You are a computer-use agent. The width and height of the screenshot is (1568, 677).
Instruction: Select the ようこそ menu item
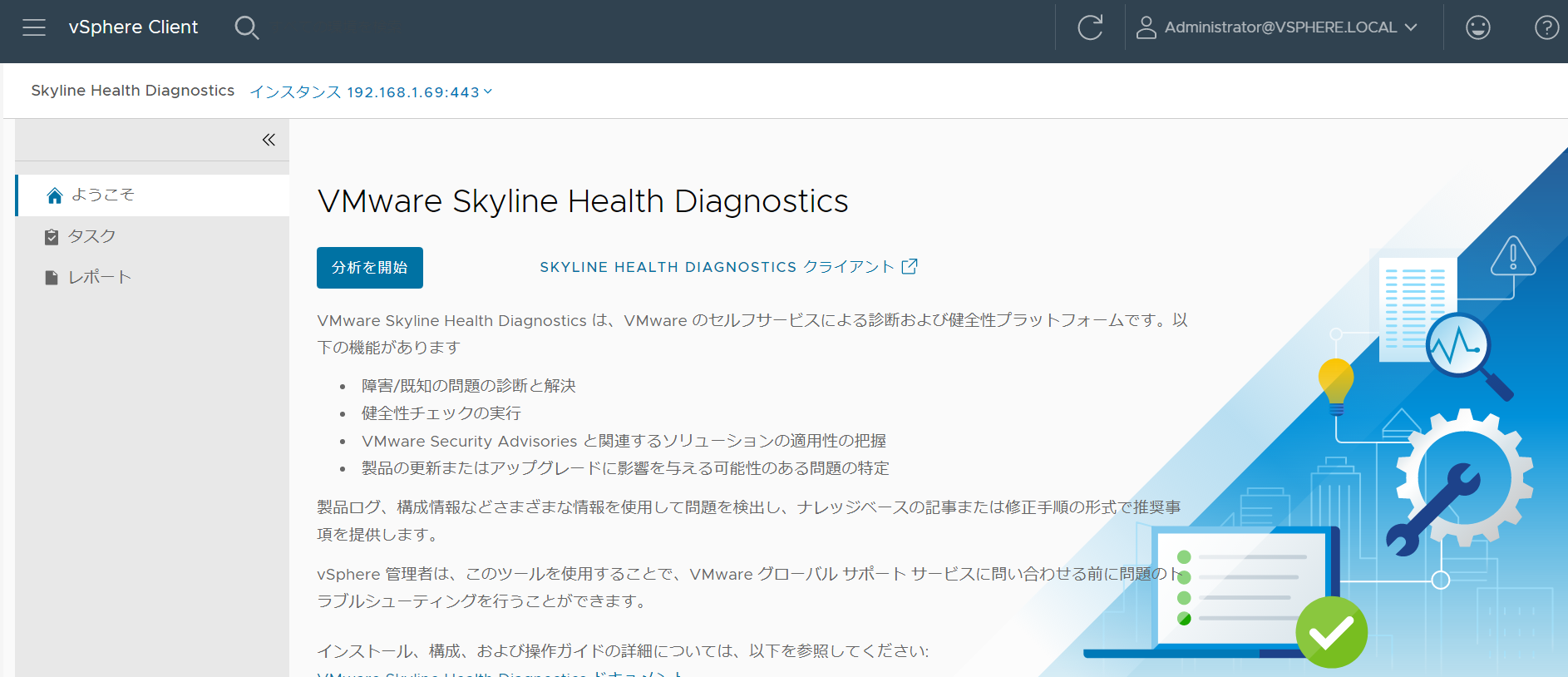coord(153,195)
